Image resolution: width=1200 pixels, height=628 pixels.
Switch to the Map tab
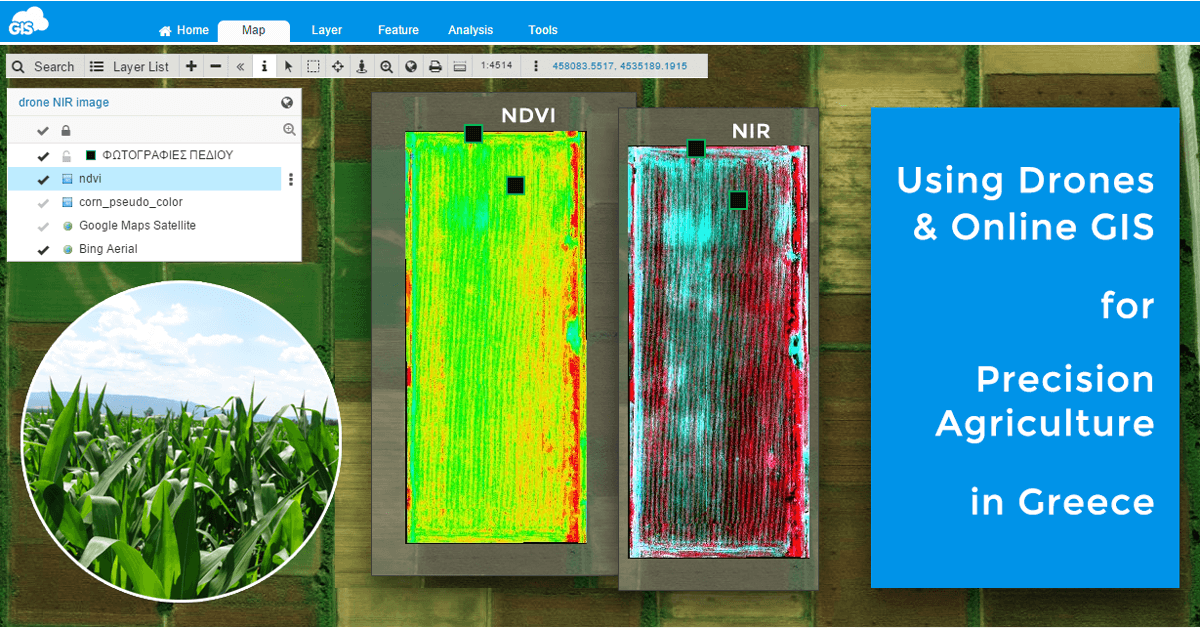pos(254,30)
